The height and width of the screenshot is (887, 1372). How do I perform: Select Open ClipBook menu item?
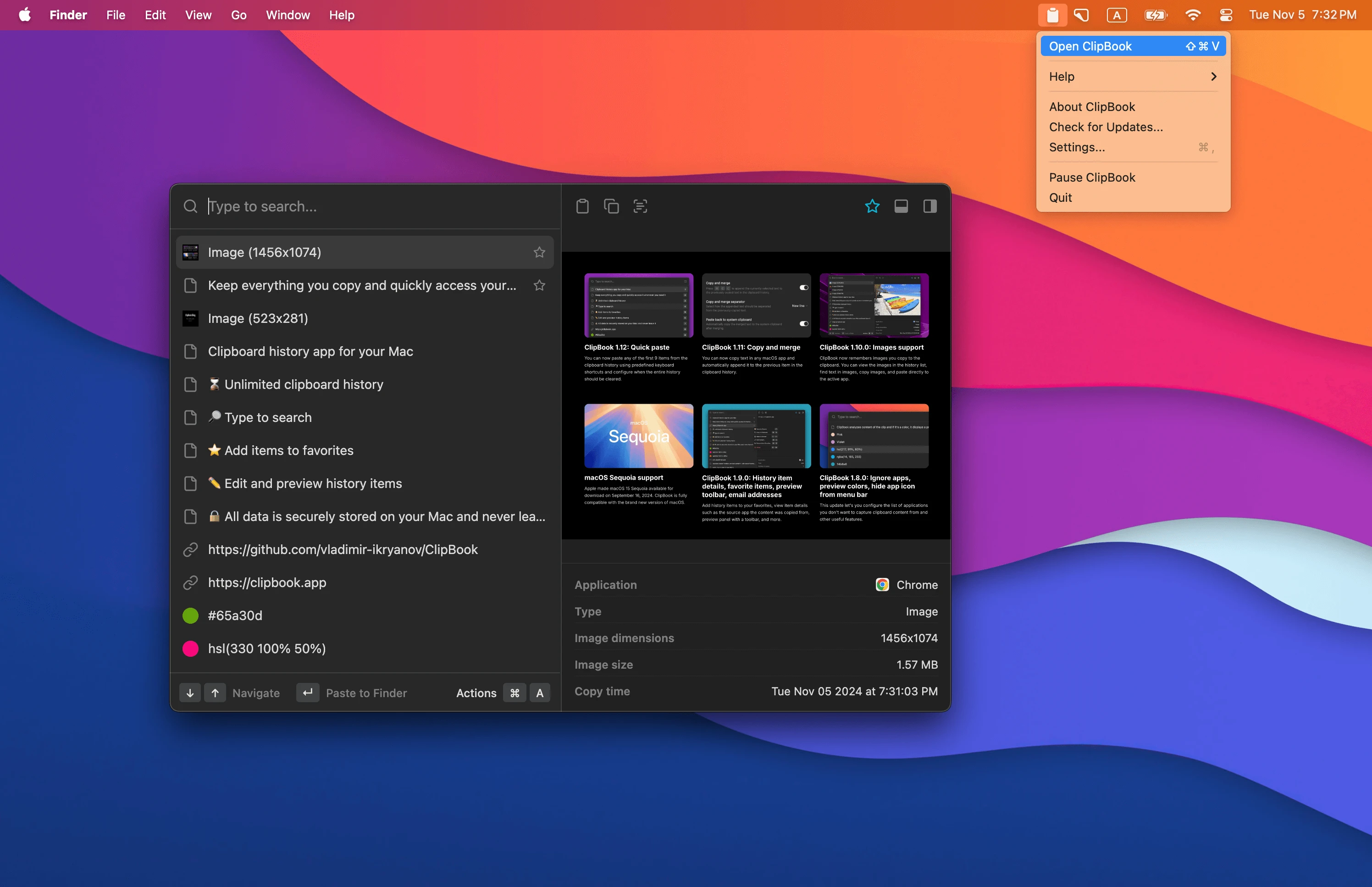click(x=1090, y=46)
